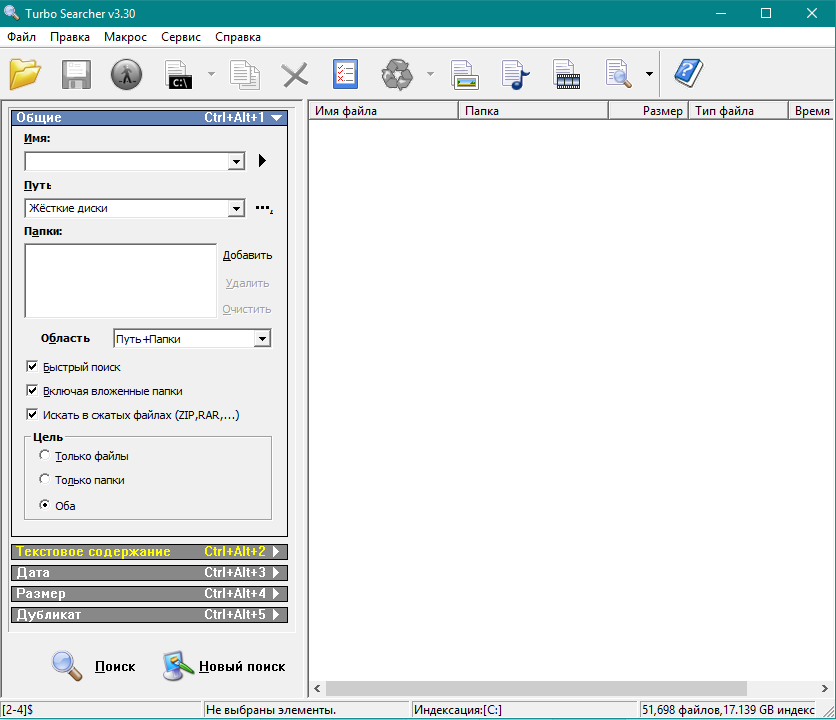Open the Справка menu

tap(238, 37)
